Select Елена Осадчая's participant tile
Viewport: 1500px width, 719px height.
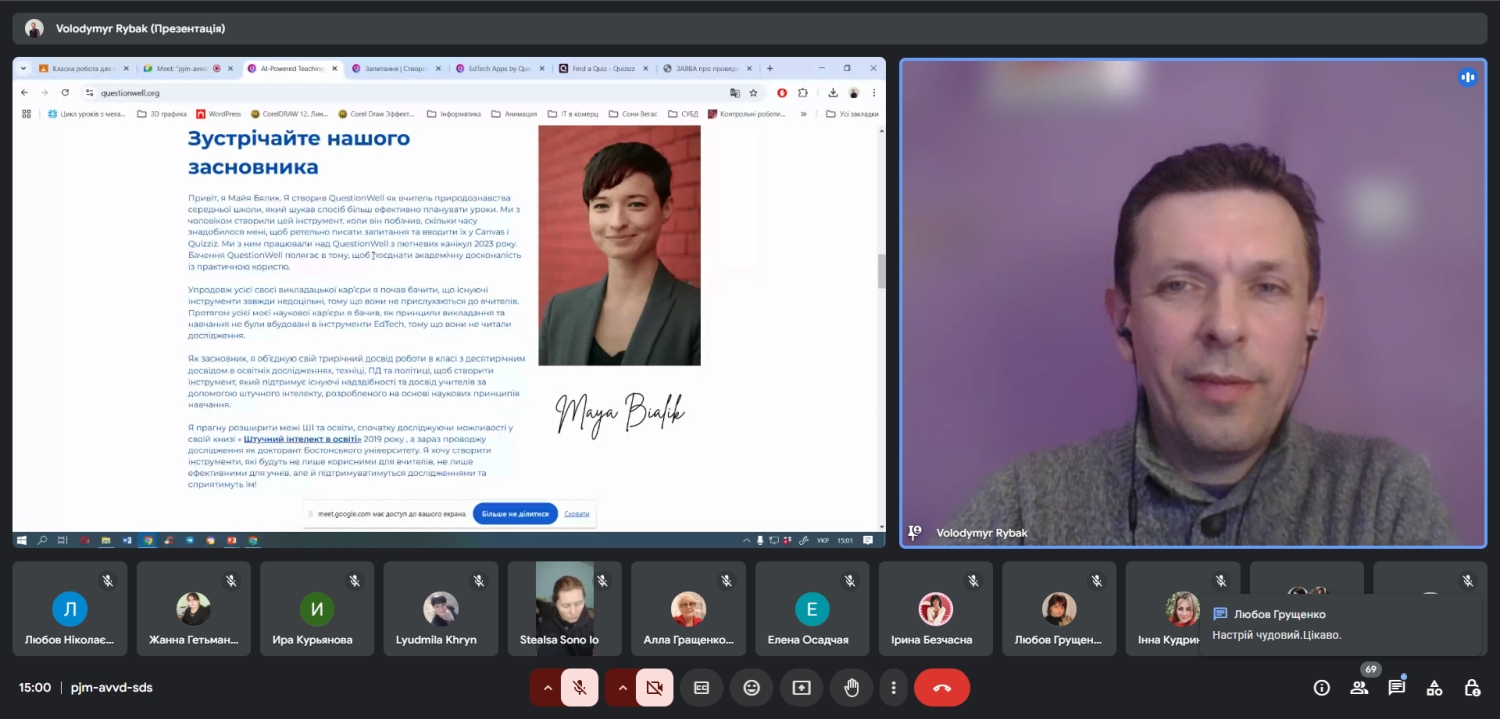[812, 608]
